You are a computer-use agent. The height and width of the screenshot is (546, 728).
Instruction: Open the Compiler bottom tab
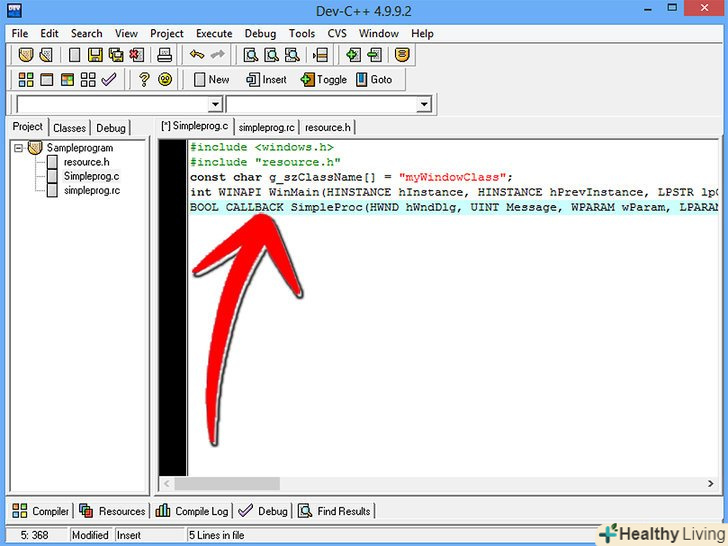tap(40, 511)
